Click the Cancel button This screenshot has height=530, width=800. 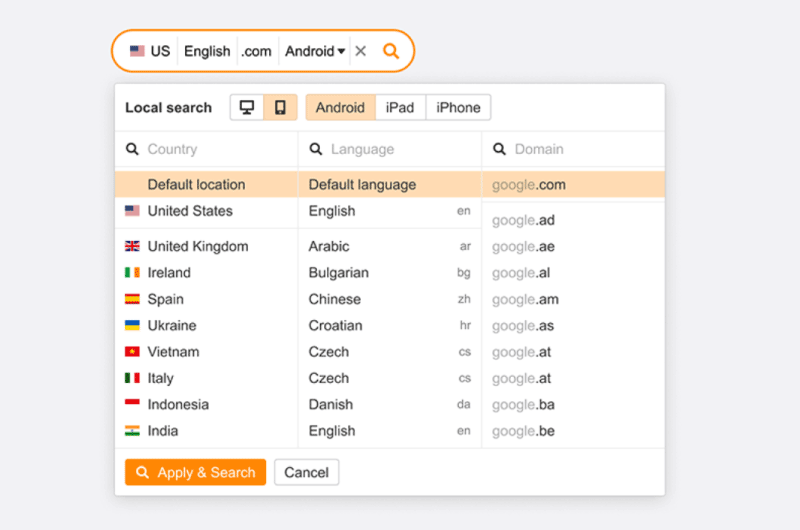click(307, 472)
